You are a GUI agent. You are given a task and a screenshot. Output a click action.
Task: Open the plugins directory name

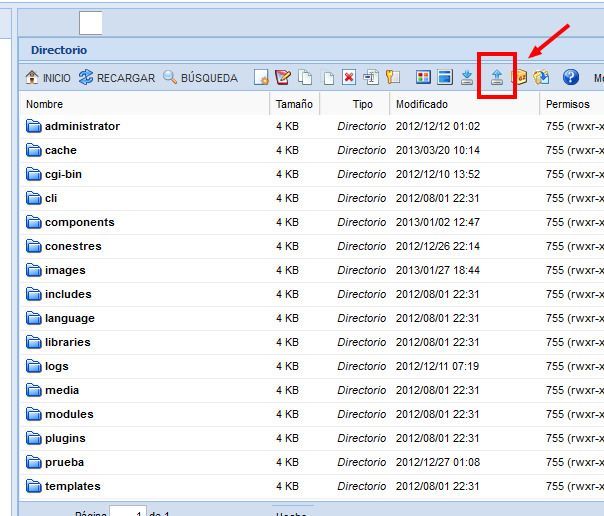65,438
